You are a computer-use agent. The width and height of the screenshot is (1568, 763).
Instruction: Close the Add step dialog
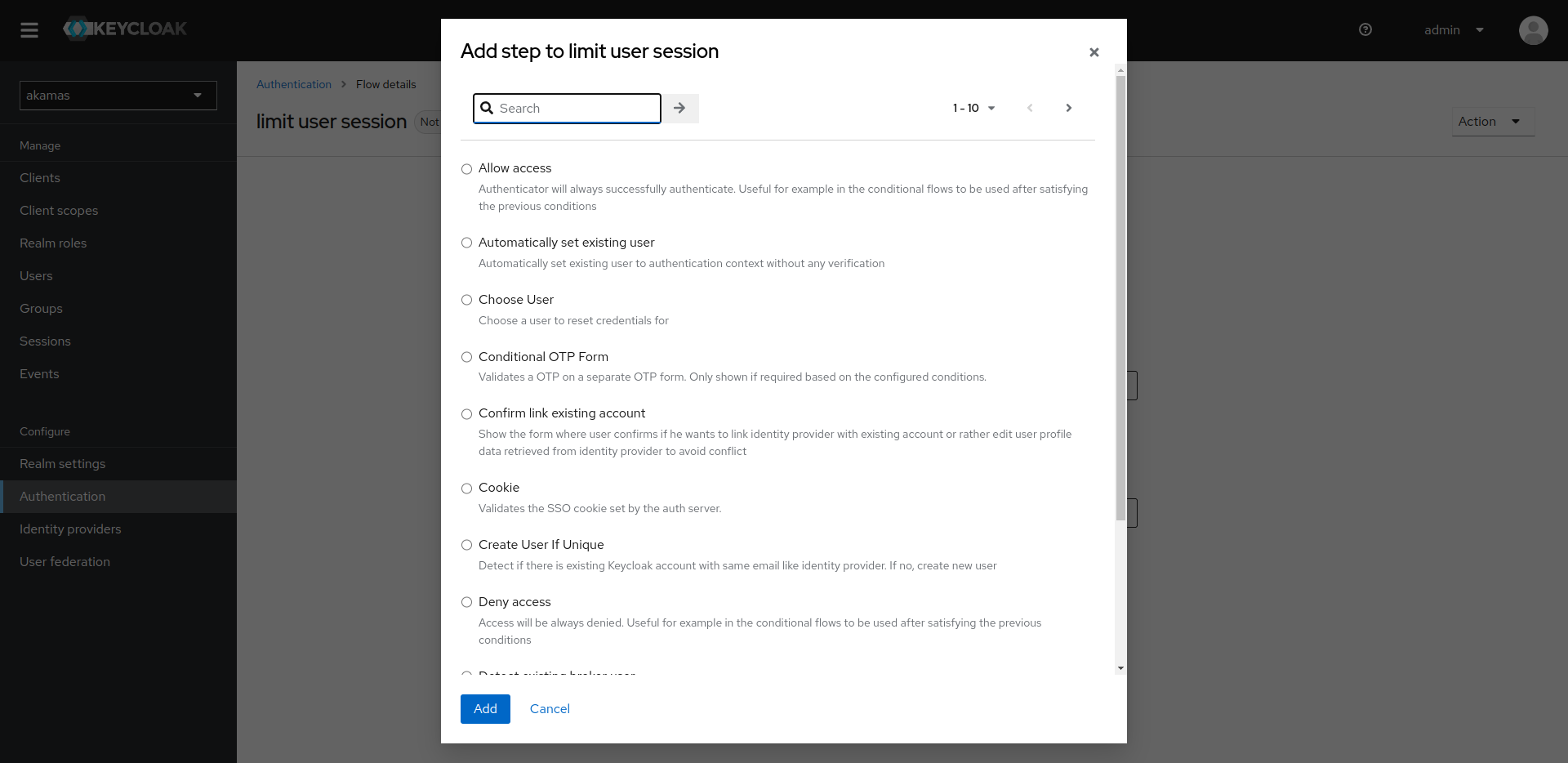pos(1094,52)
